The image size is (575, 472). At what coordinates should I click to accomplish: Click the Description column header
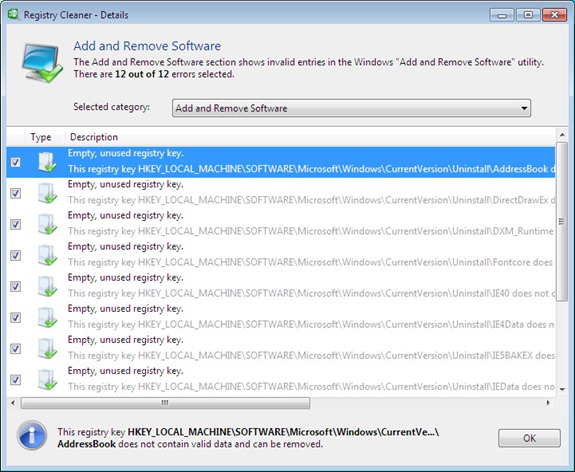pyautogui.click(x=94, y=137)
